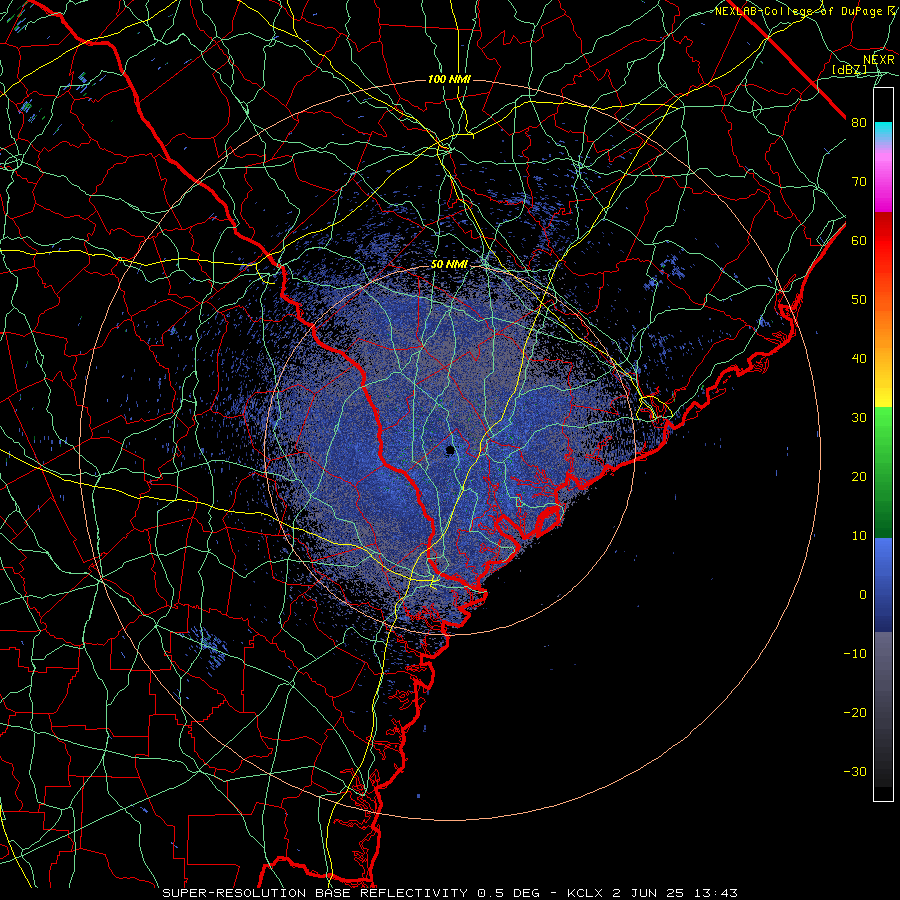The height and width of the screenshot is (900, 900).
Task: Click the 70 value on the dBZ scale
Action: pyautogui.click(x=859, y=182)
